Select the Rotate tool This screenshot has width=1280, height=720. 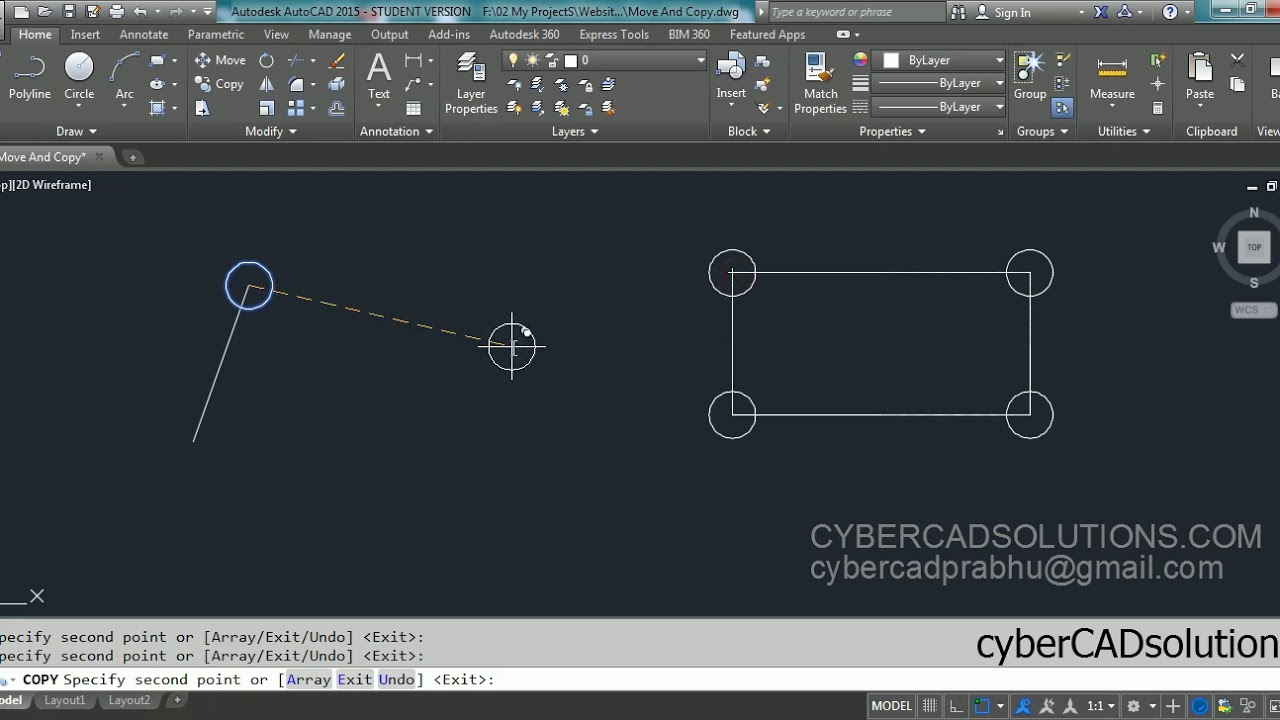266,60
